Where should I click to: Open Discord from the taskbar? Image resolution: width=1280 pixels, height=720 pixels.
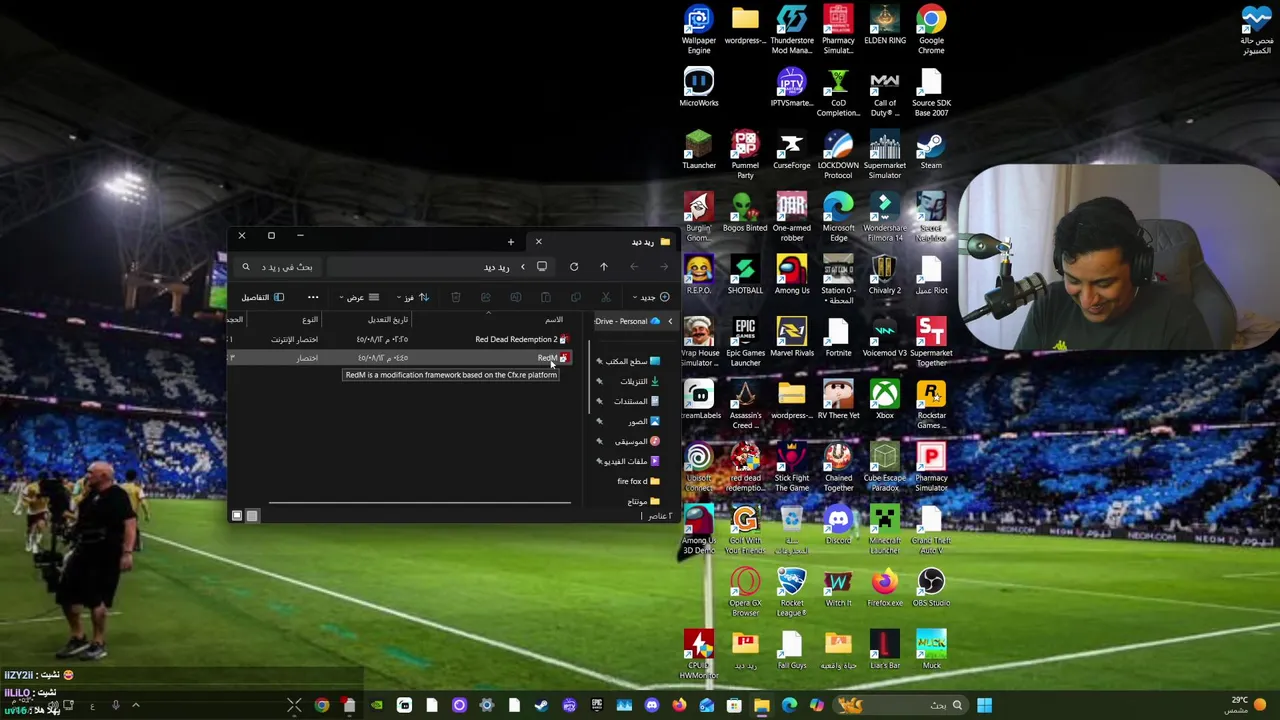pyautogui.click(x=652, y=705)
